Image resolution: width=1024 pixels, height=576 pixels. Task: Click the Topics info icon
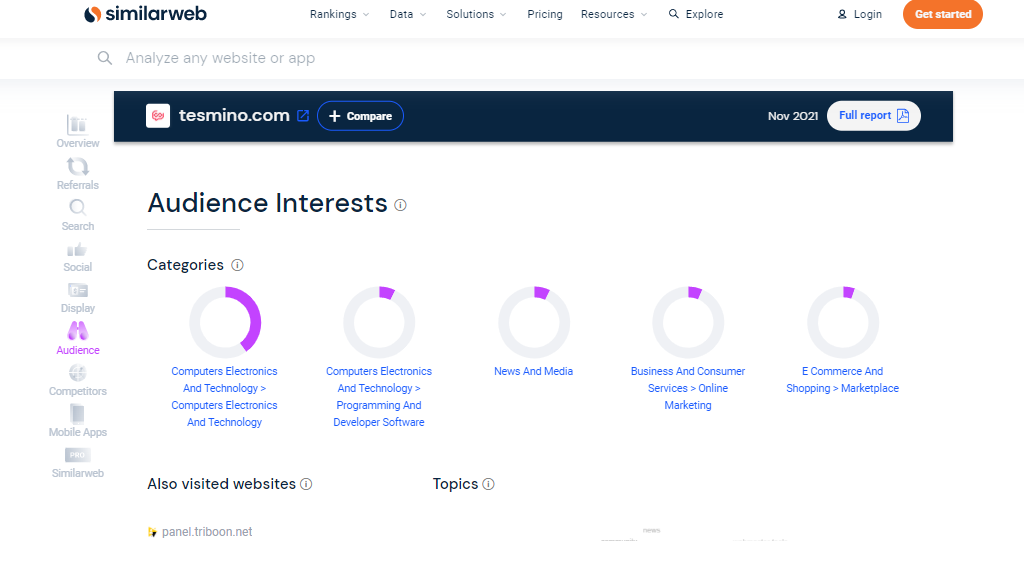pyautogui.click(x=488, y=484)
